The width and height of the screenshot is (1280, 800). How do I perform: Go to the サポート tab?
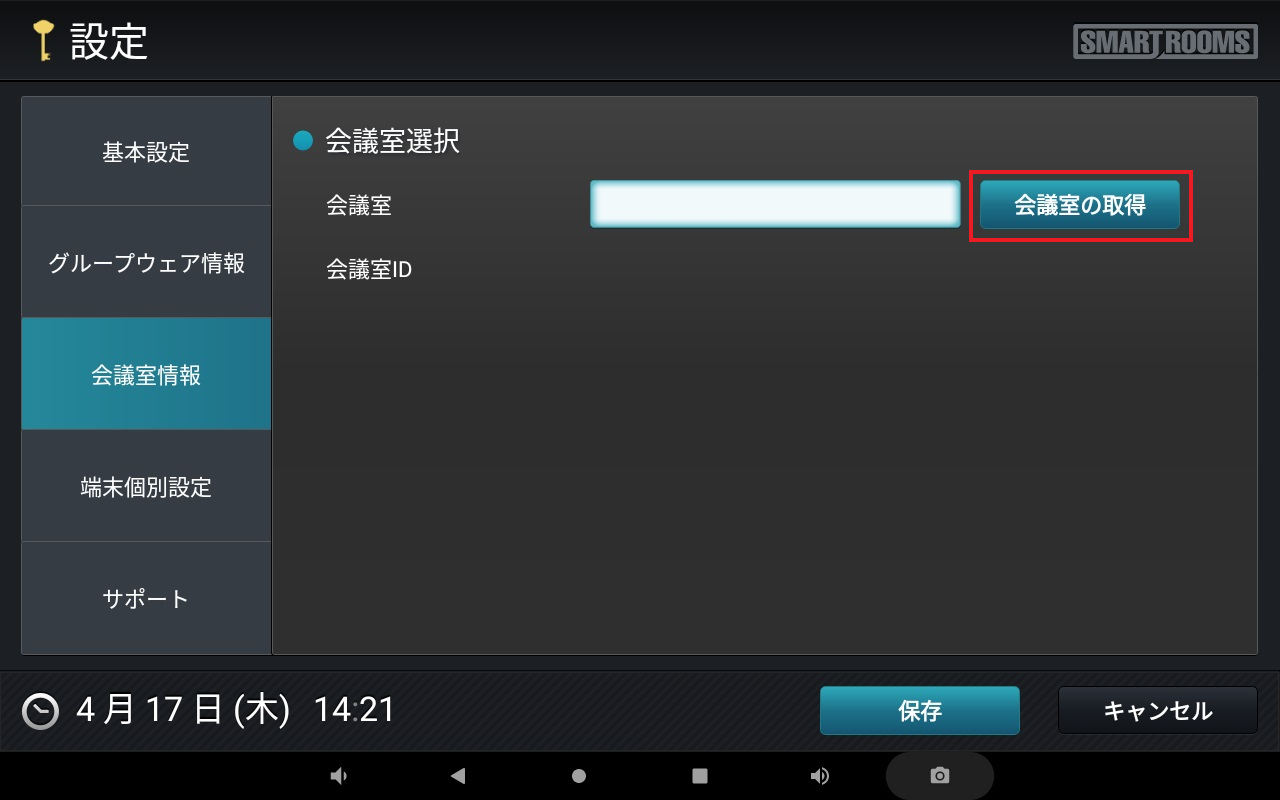click(146, 599)
